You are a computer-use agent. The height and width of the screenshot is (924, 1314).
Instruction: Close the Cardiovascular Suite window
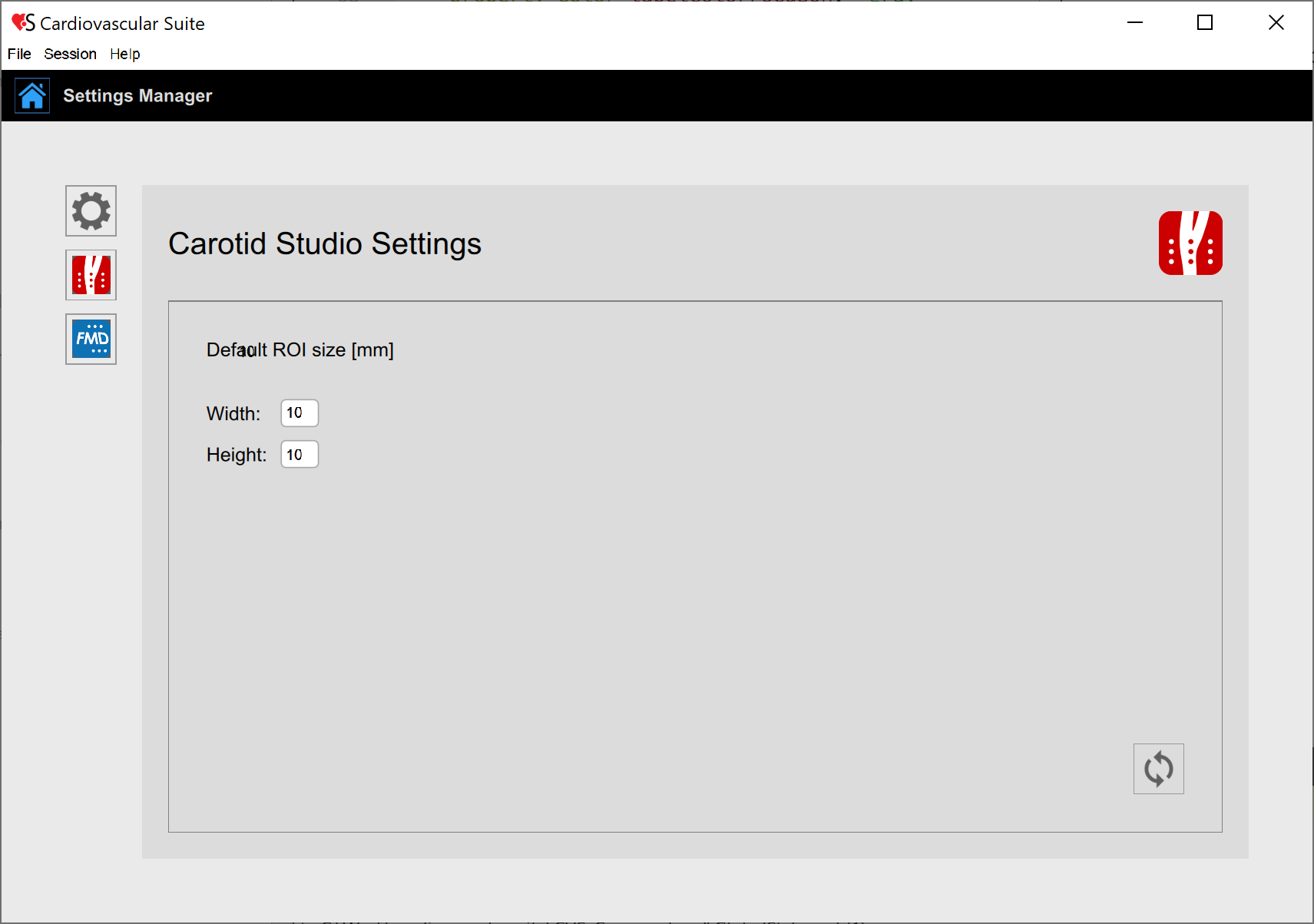tap(1276, 23)
